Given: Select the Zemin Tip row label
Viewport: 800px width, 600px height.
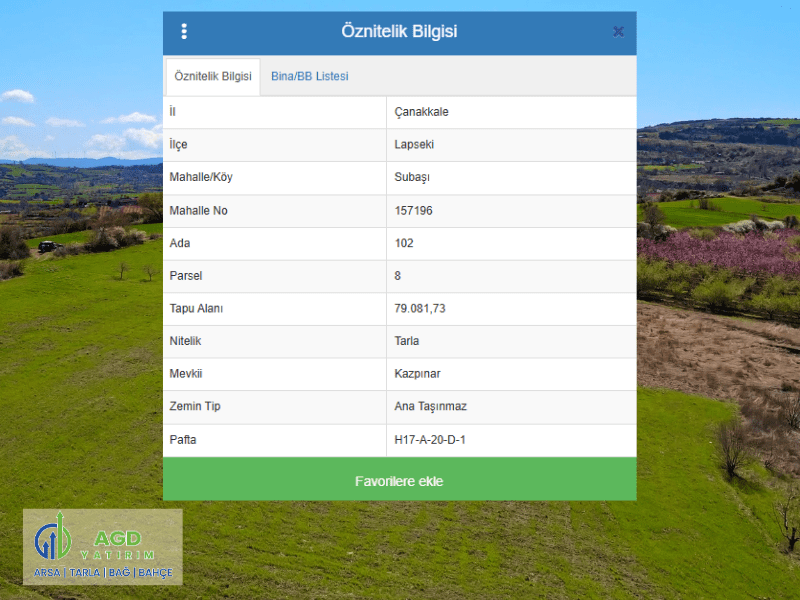Looking at the screenshot, I should 195,406.
